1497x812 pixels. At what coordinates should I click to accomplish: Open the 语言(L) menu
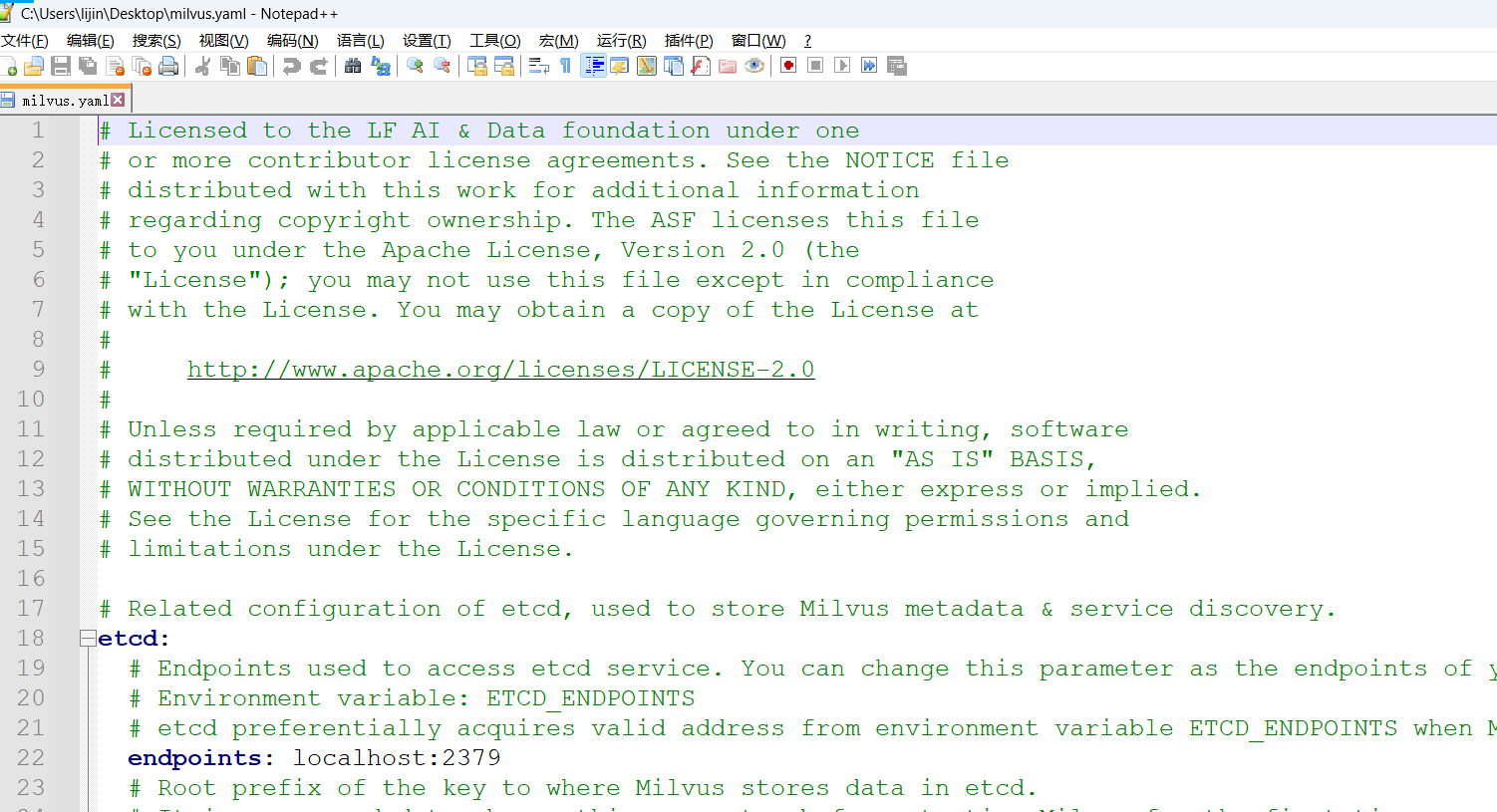(x=360, y=41)
